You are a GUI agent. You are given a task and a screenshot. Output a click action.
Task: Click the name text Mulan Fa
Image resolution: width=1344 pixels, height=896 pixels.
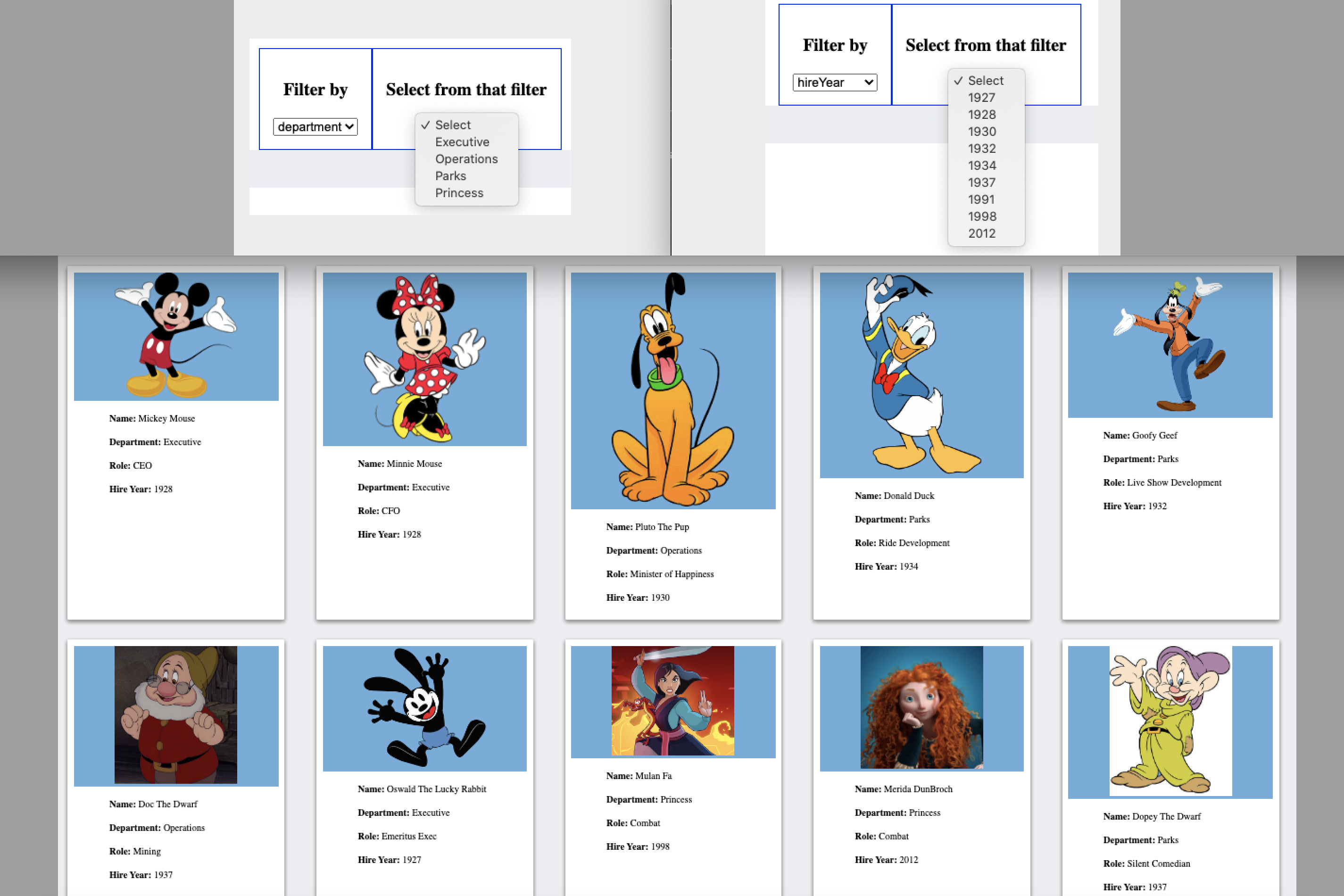[654, 776]
